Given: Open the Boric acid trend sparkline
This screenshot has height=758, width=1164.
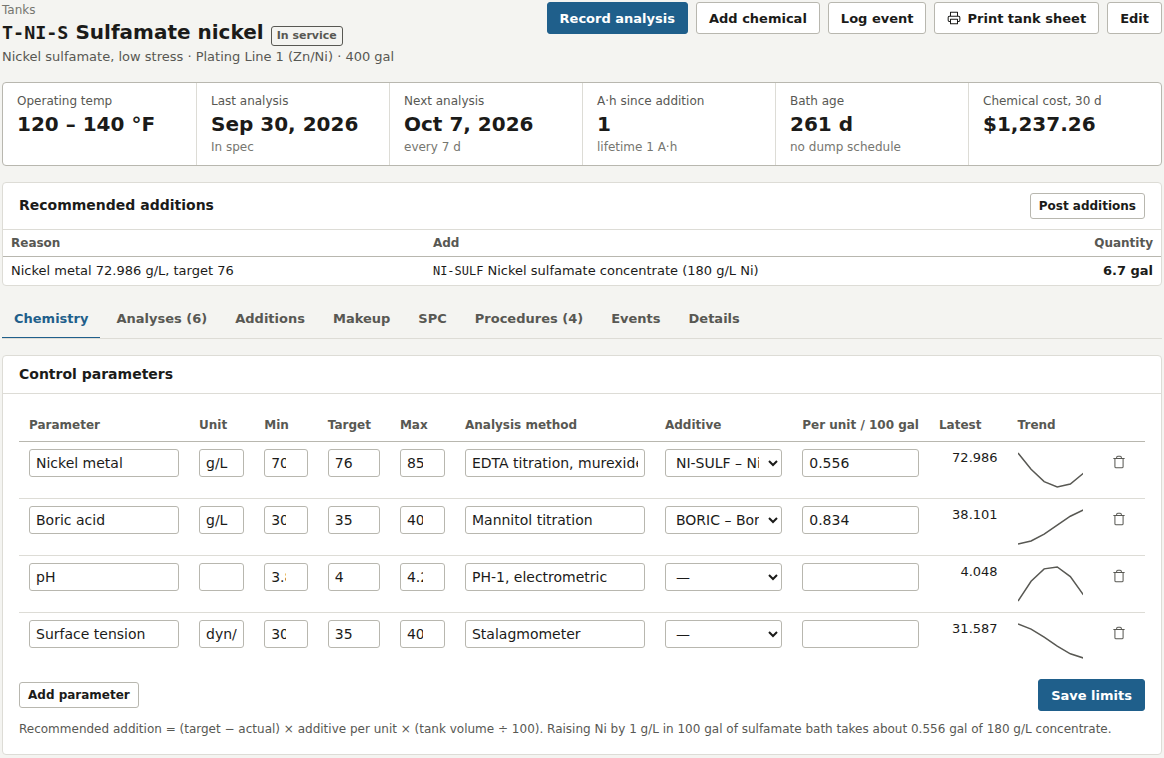Looking at the screenshot, I should coord(1050,526).
